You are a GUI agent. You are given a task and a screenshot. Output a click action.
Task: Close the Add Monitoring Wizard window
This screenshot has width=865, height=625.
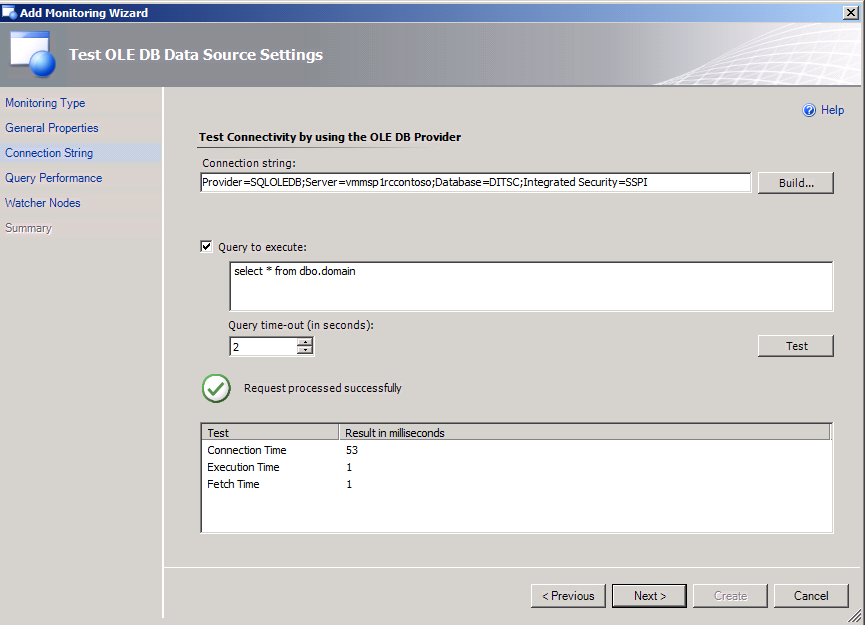(x=851, y=12)
